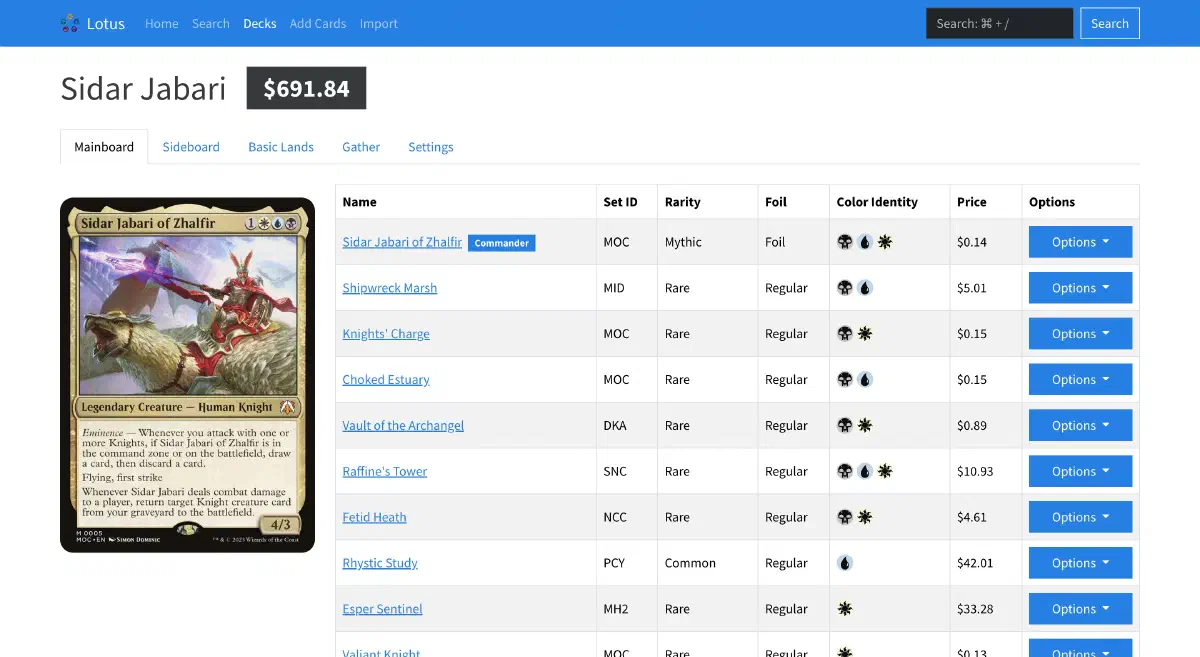This screenshot has width=1200, height=657.
Task: Click black mana icon in Choked Estuary row
Action: (x=845, y=380)
